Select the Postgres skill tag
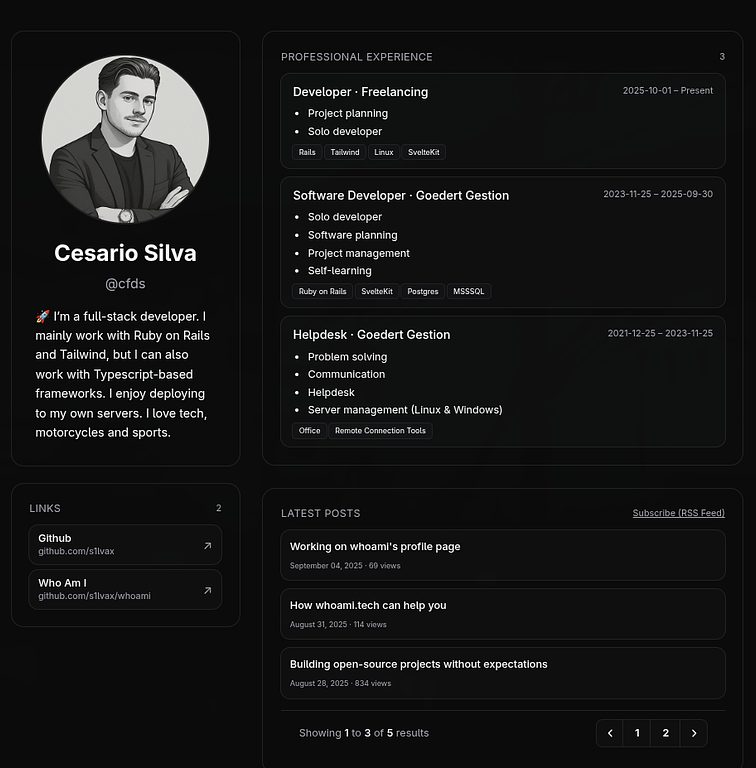 (423, 292)
